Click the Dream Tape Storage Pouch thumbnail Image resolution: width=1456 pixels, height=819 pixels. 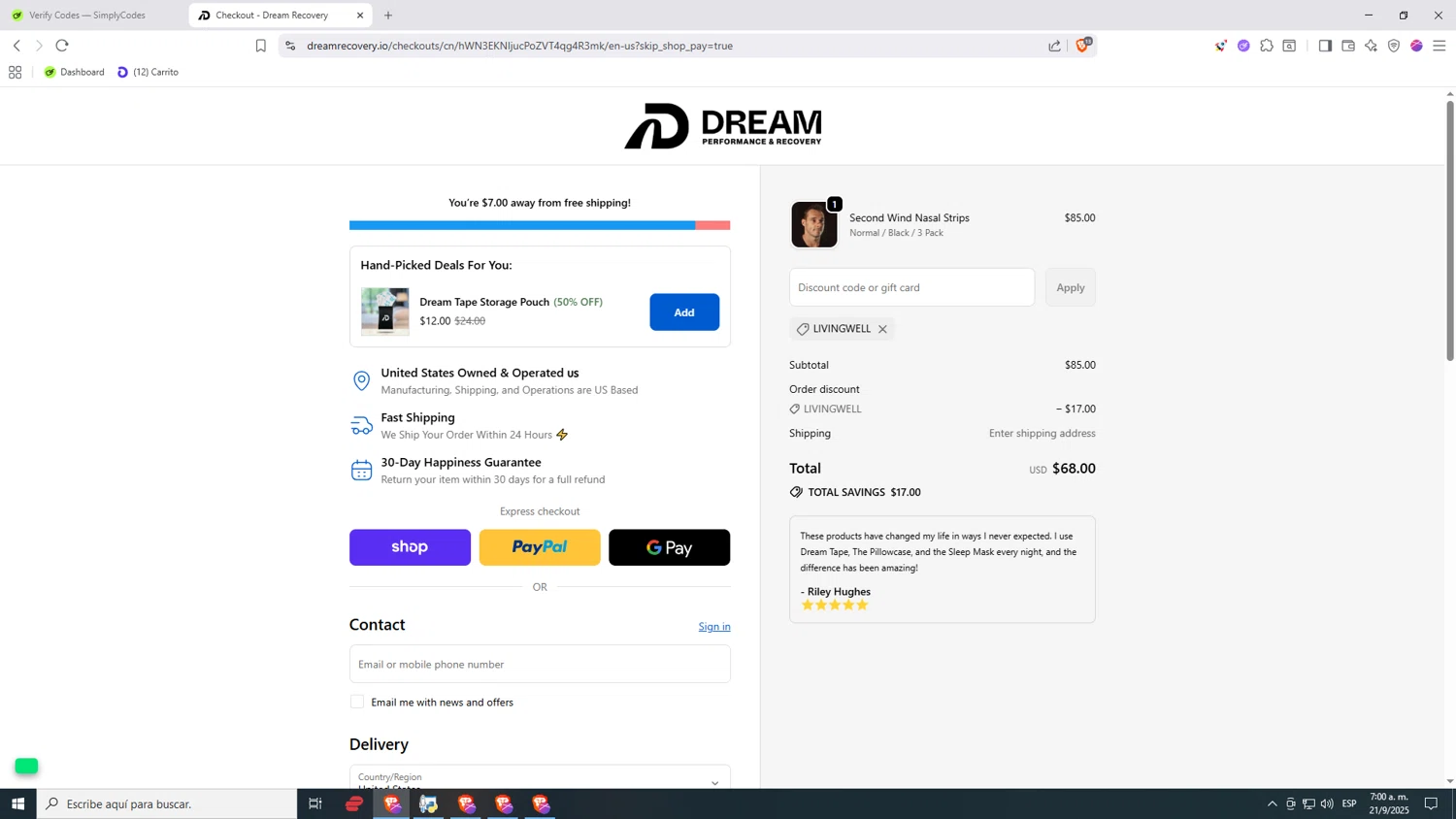tap(385, 311)
